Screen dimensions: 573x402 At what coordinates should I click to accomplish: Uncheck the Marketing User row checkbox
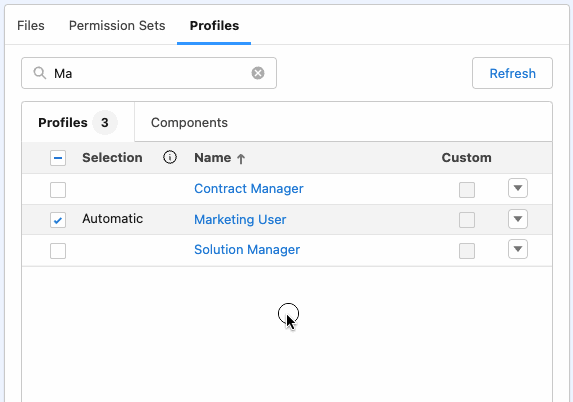click(58, 220)
